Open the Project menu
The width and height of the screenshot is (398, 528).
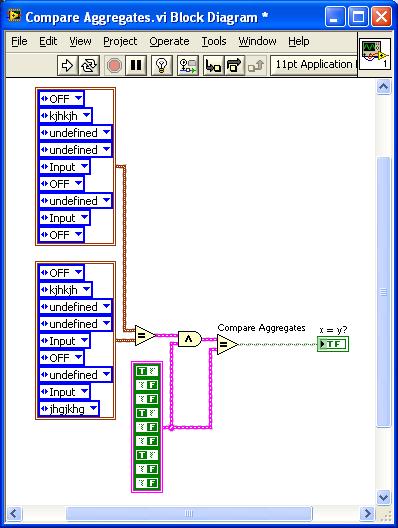120,41
